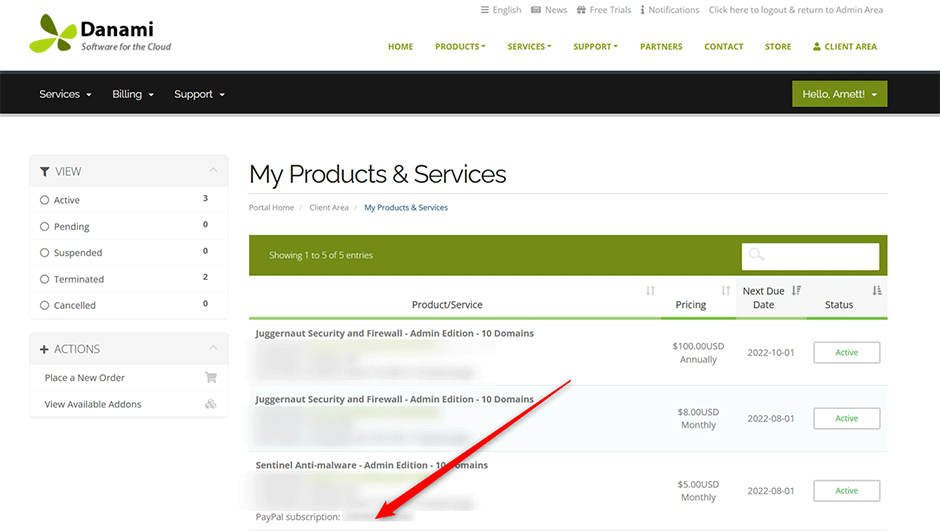Screen dimensions: 940x531
Task: Sort by Next Due Date icon
Action: coord(796,291)
